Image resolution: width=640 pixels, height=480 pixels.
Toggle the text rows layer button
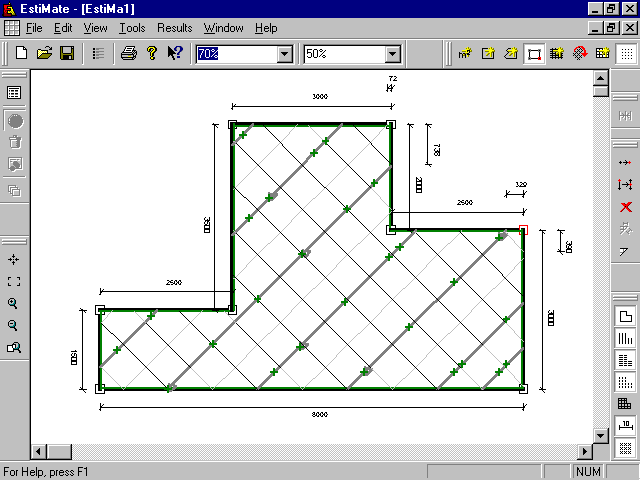pyautogui.click(x=625, y=360)
